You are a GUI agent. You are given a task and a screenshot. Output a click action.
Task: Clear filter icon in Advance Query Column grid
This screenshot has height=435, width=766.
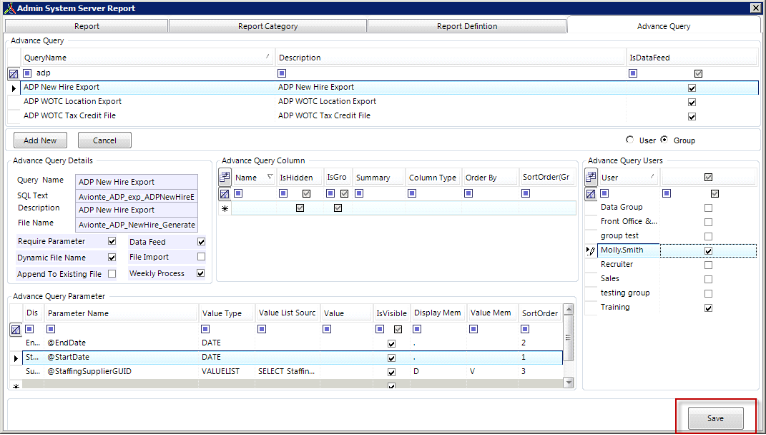[x=225, y=194]
